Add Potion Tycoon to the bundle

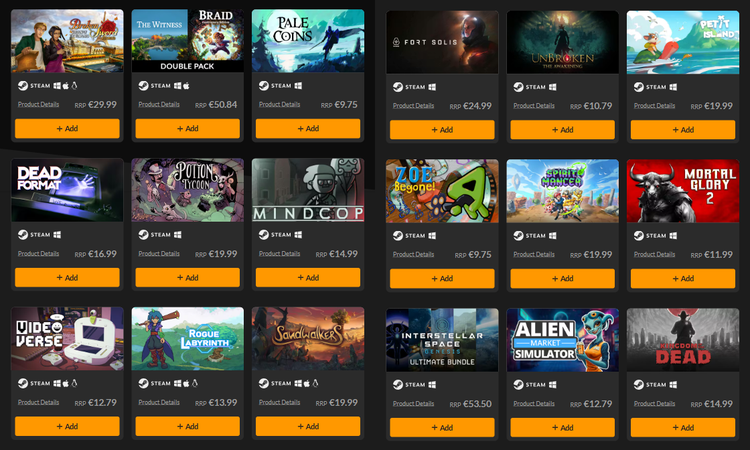[x=188, y=277]
